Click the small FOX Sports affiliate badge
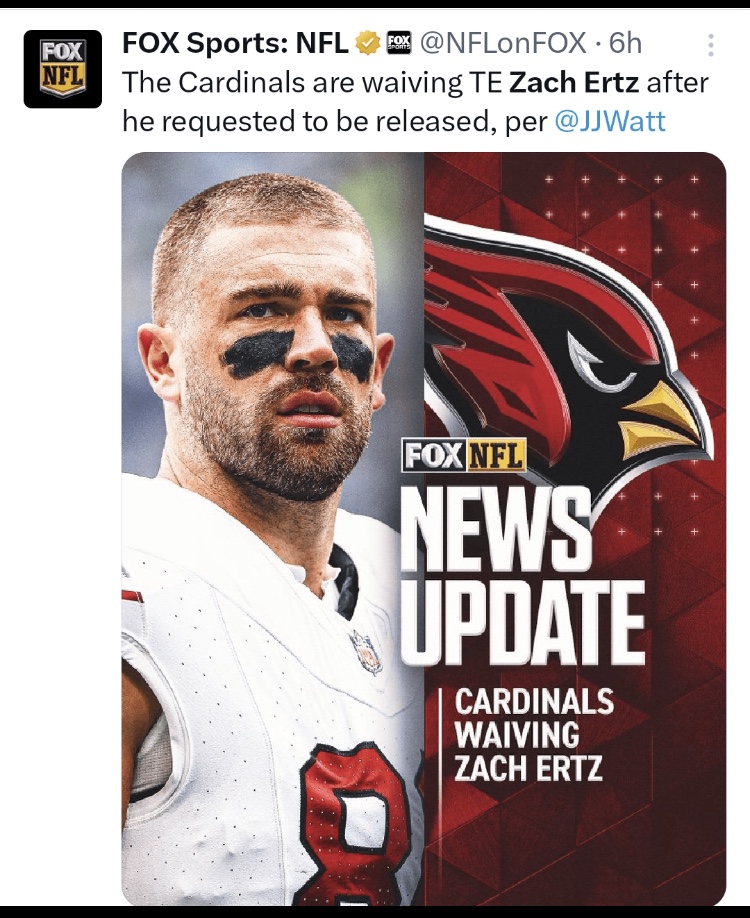Image resolution: width=750 pixels, height=918 pixels. click(399, 43)
